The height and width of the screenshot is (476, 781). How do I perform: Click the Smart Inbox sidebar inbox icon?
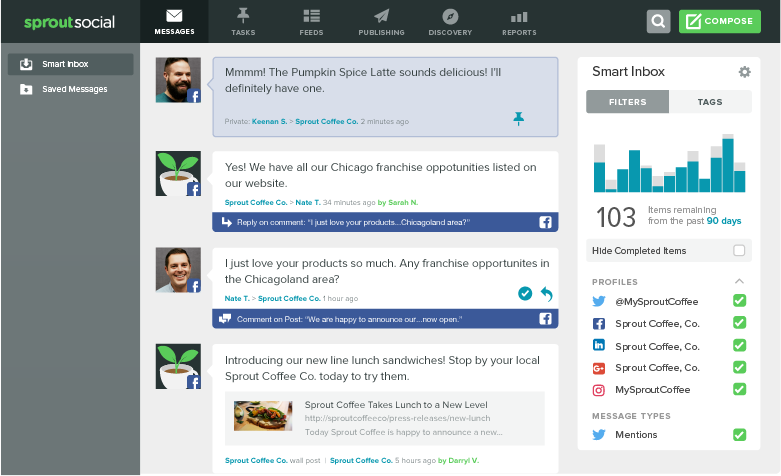pyautogui.click(x=26, y=64)
